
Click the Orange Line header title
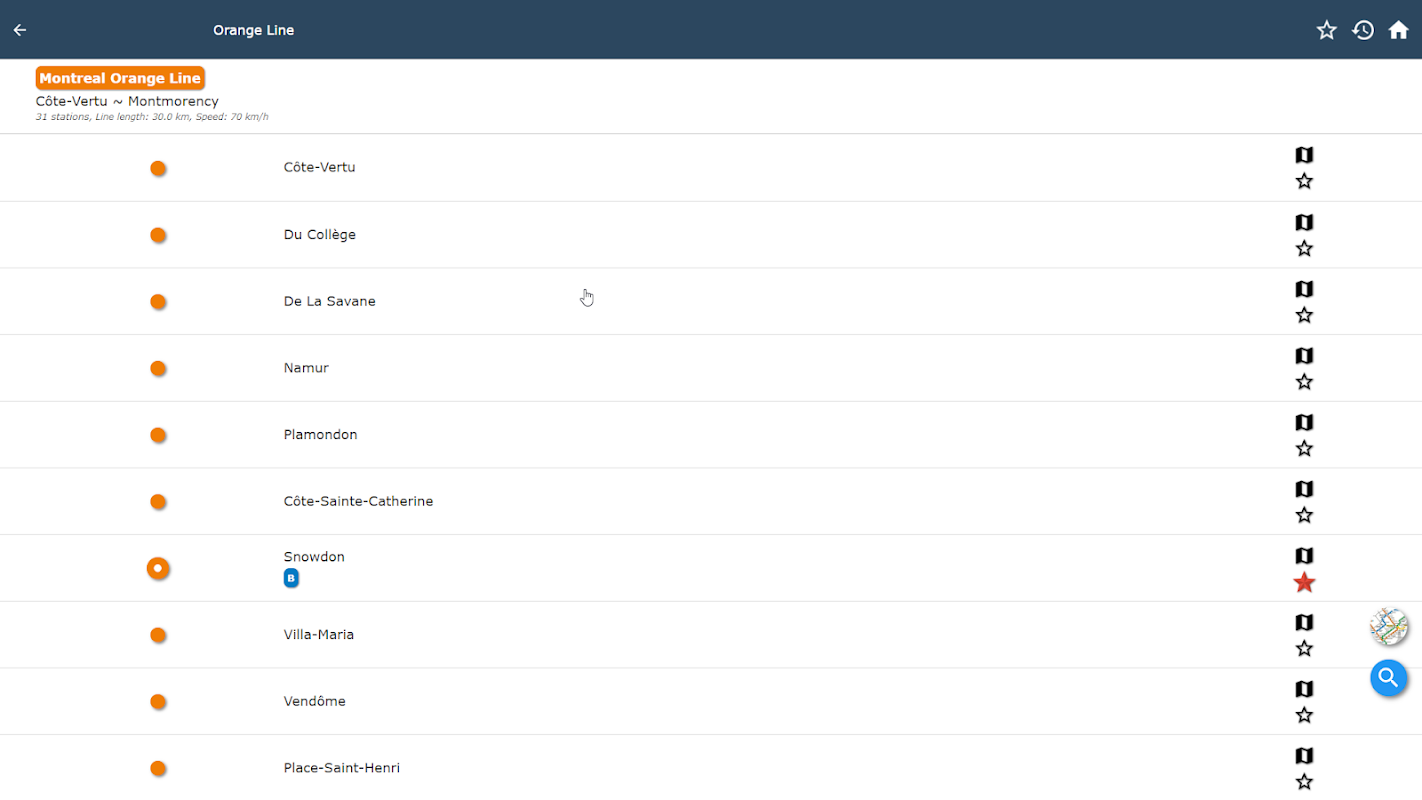point(253,30)
